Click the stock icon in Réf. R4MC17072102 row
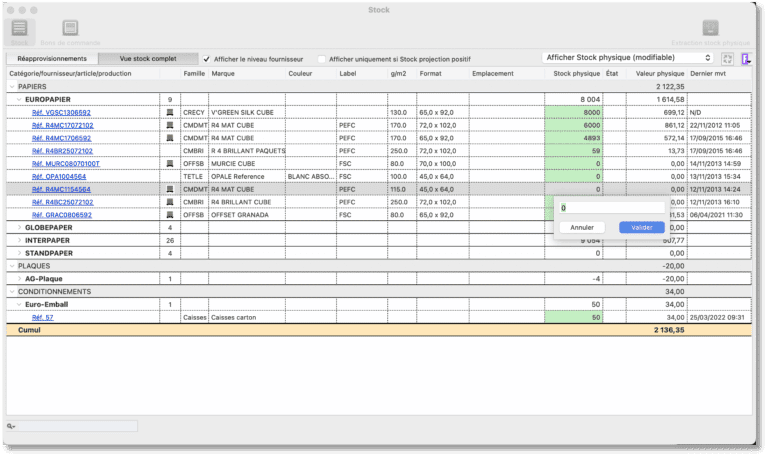 pos(170,125)
